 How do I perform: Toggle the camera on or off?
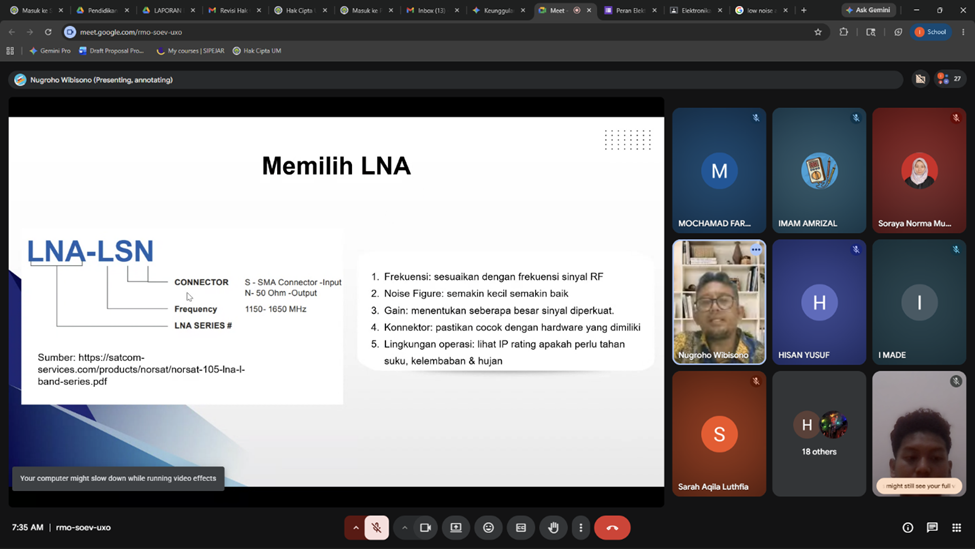click(425, 528)
